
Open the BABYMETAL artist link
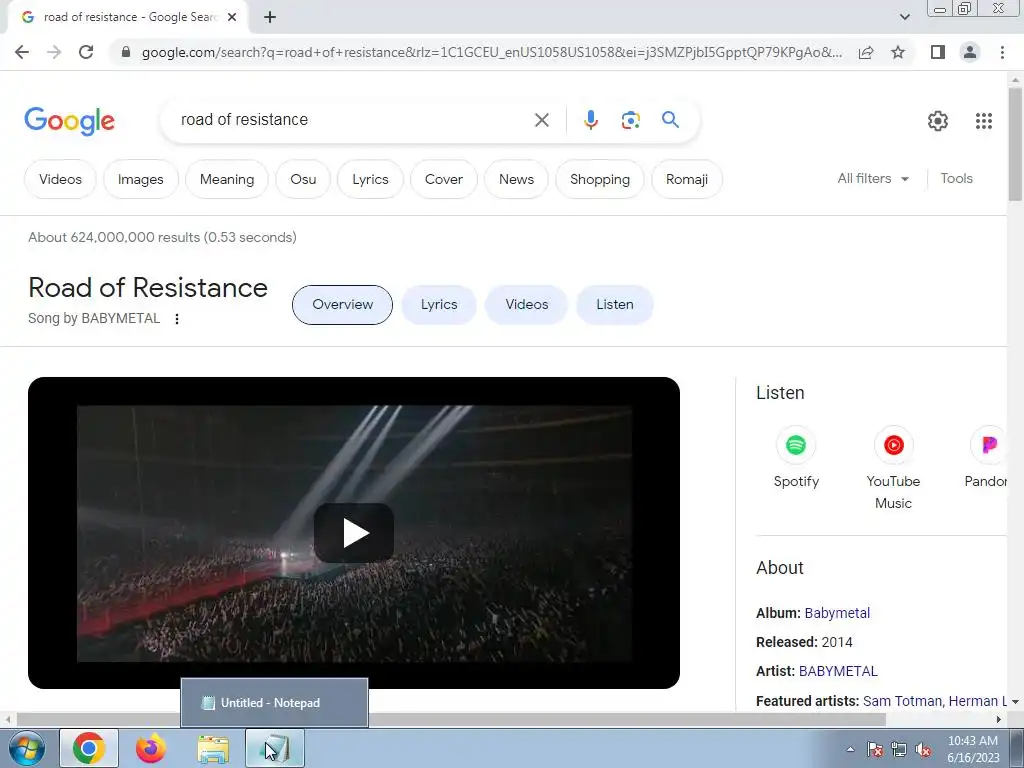(838, 671)
